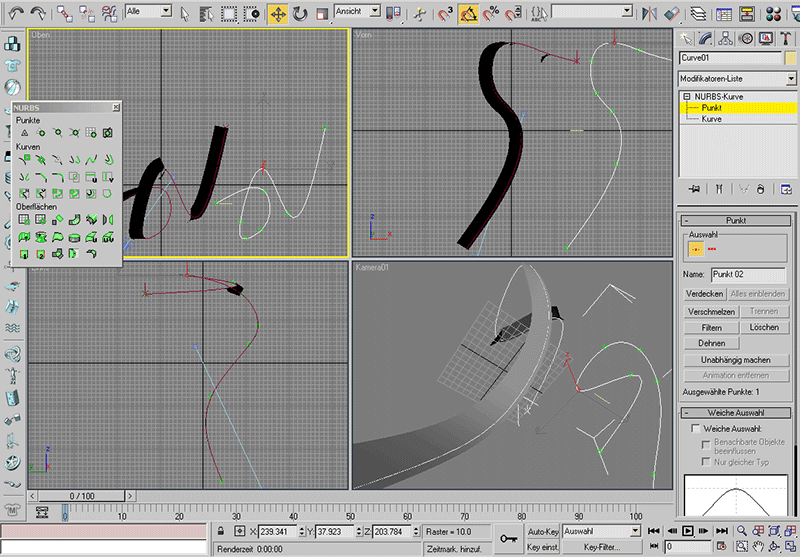Image resolution: width=800 pixels, height=557 pixels.
Task: Select the Kurve sub-object level
Action: tap(712, 118)
